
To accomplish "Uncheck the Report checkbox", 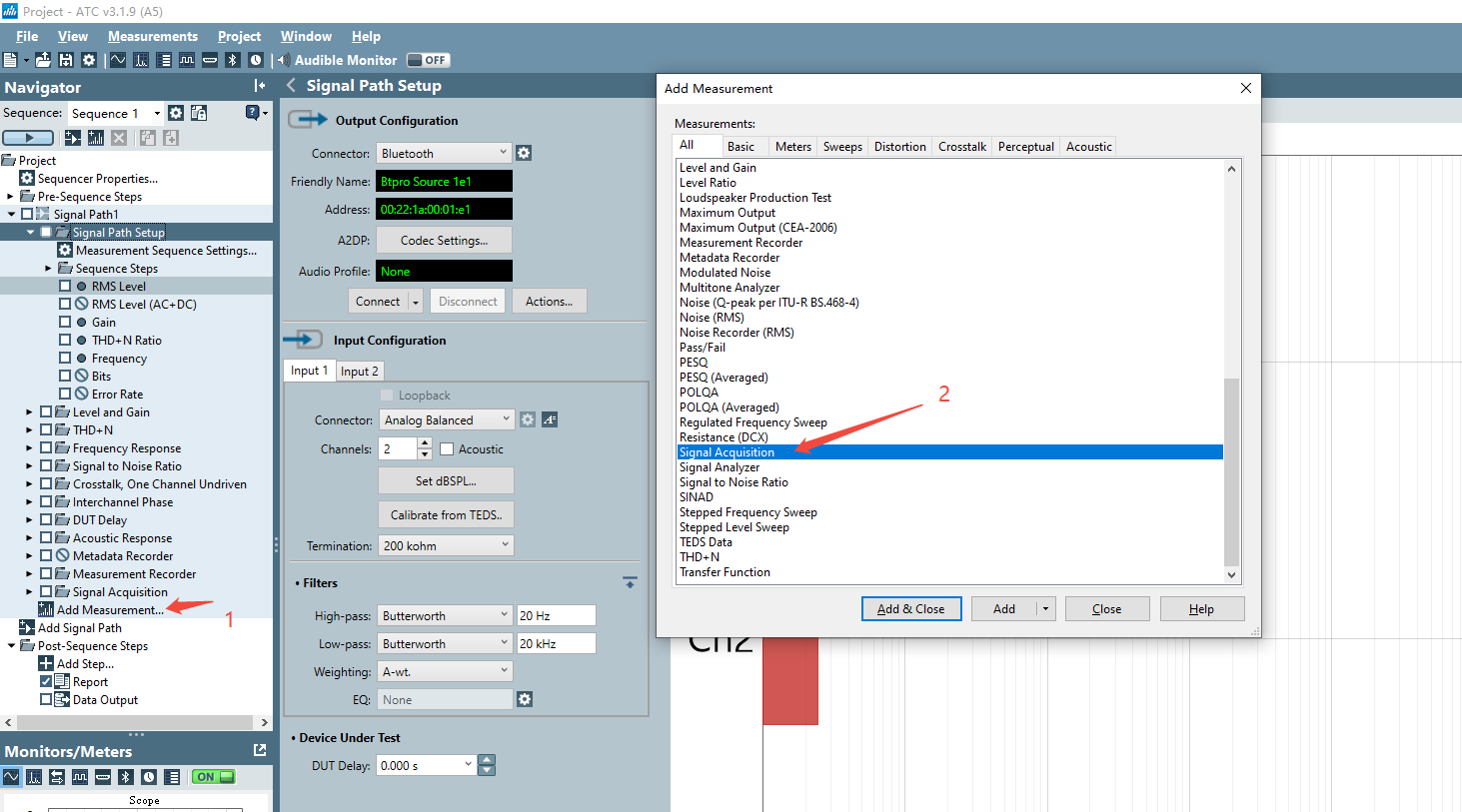I will point(46,681).
